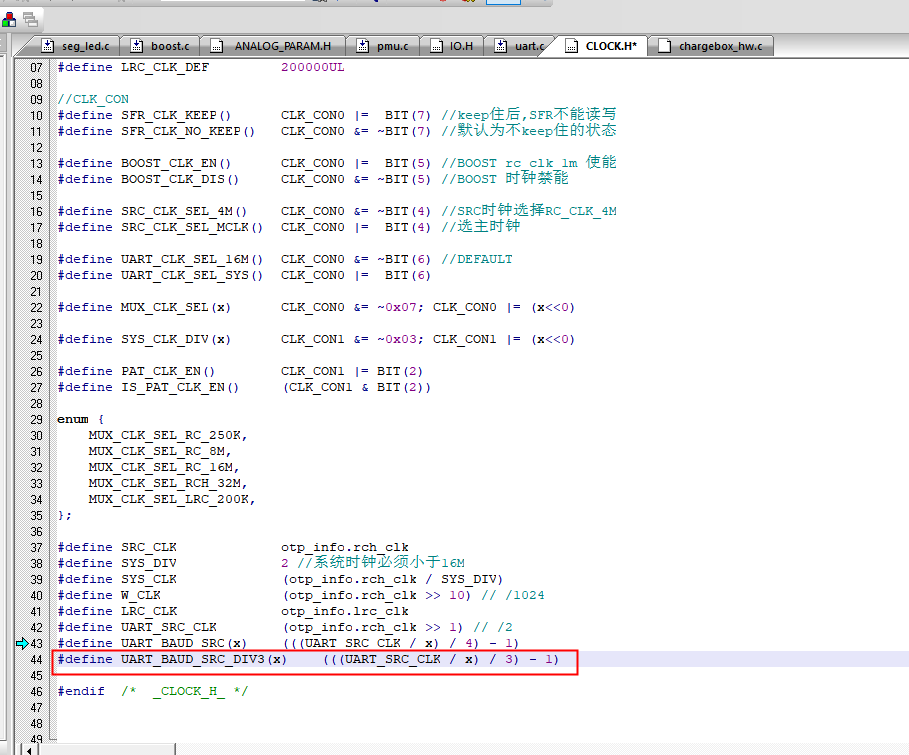
Task: Click SFR_CLK_KEEP() macro name
Action: click(x=176, y=115)
